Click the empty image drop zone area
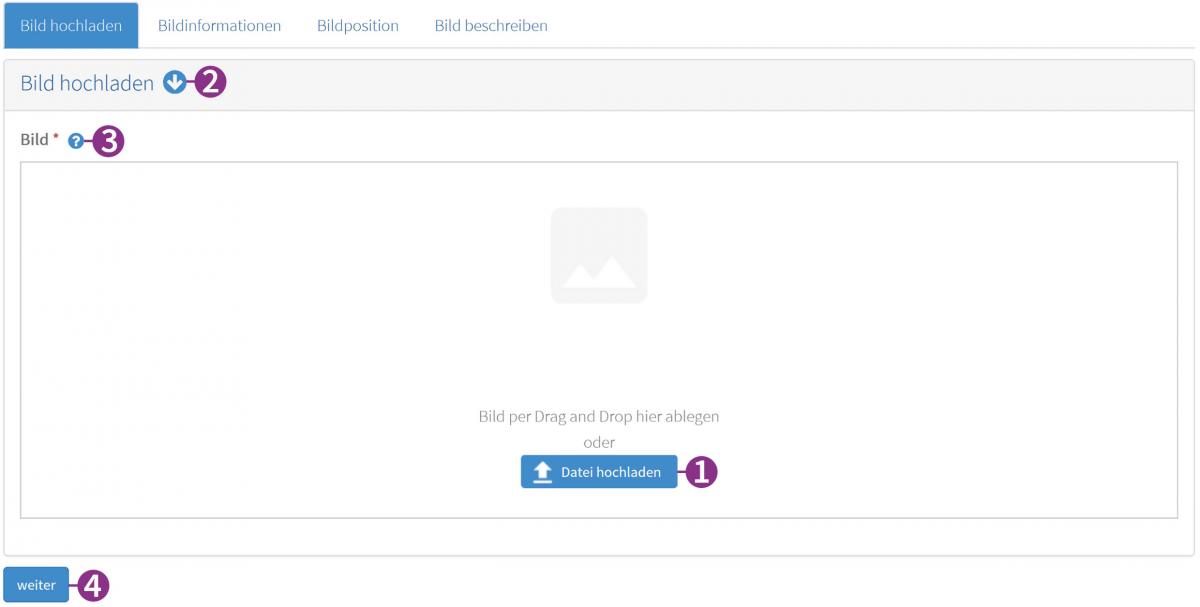This screenshot has height=607, width=1200. tap(599, 340)
